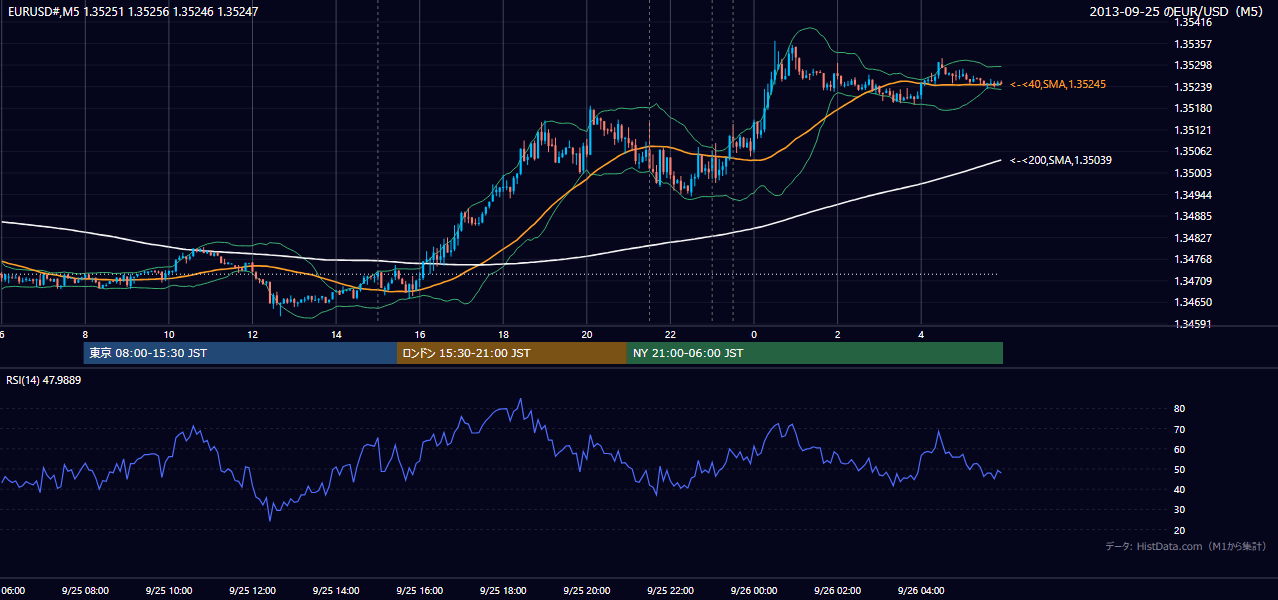Screen dimensions: 1278x600
Task: Click price axis value 1.35180
Action: click(1192, 108)
